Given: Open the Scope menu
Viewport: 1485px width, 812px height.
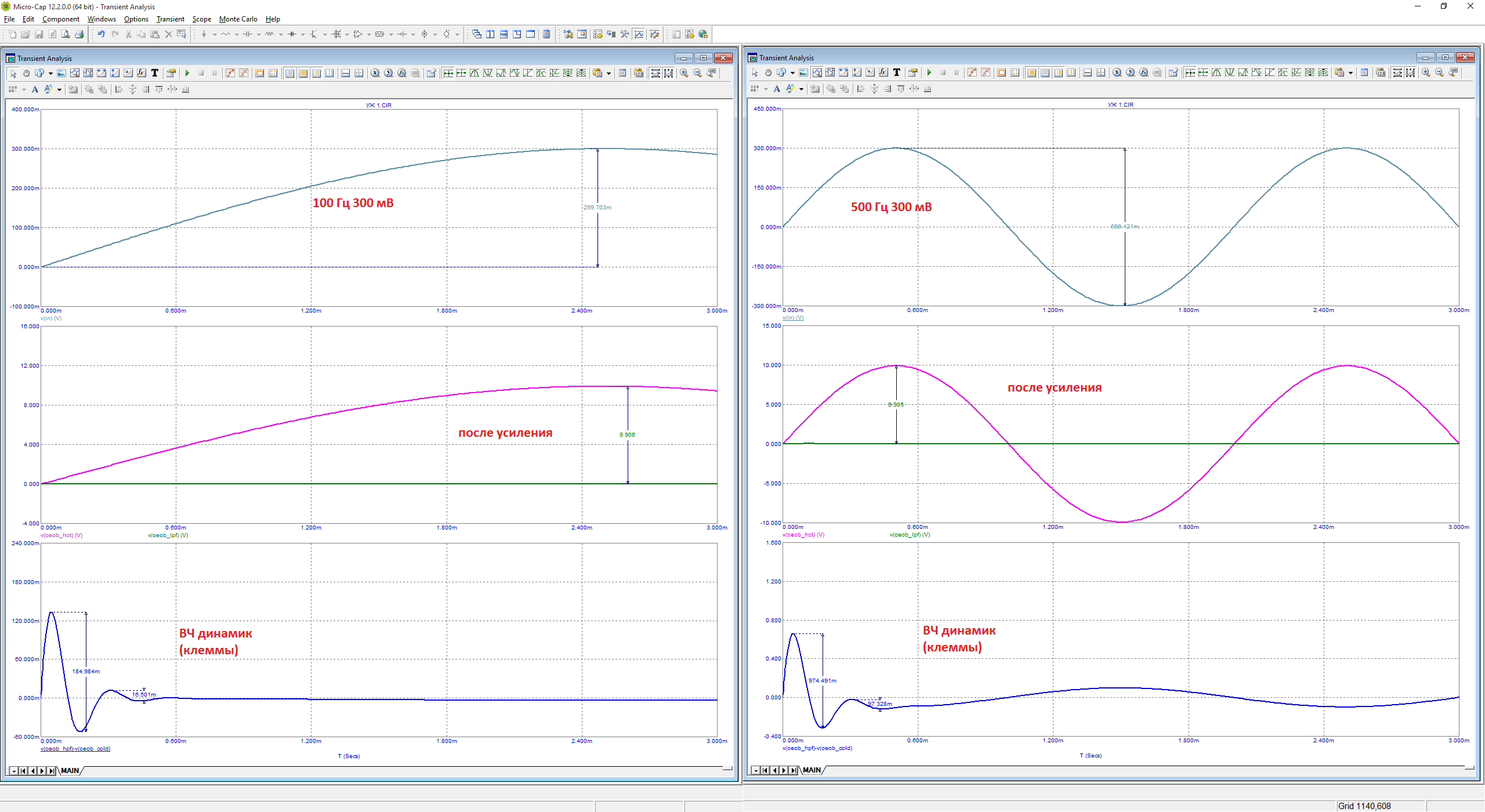Looking at the screenshot, I should [202, 19].
